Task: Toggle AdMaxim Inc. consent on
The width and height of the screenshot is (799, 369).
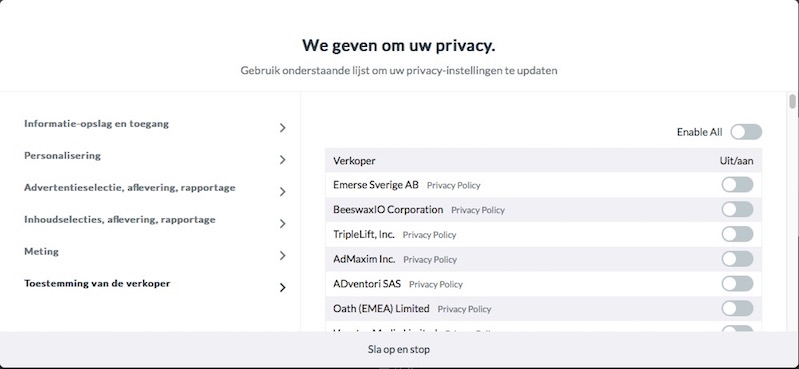Action: (x=737, y=259)
